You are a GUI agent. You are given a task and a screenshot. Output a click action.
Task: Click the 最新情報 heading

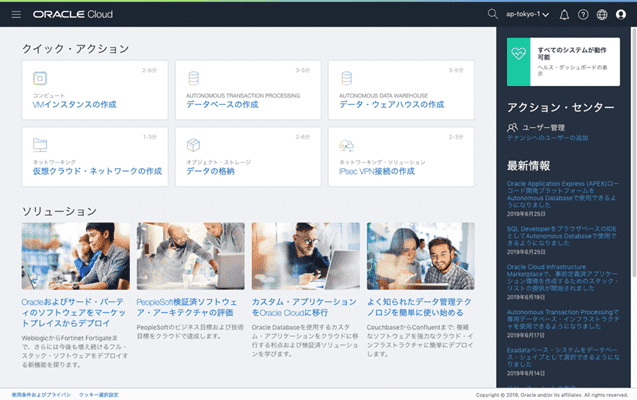pyautogui.click(x=528, y=166)
